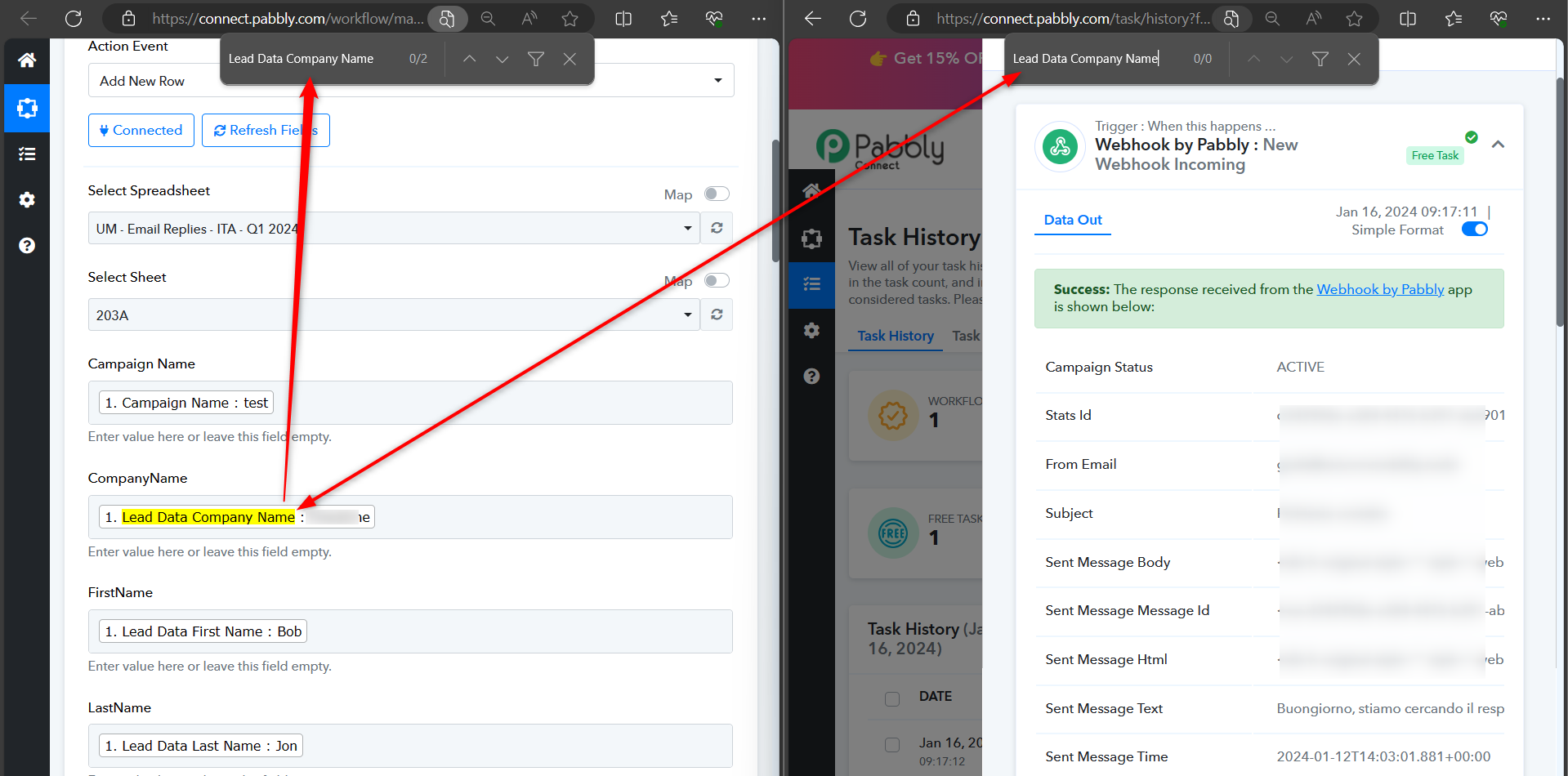Open the Home icon in workflow sidebar
This screenshot has height=776, width=1568.
point(27,60)
